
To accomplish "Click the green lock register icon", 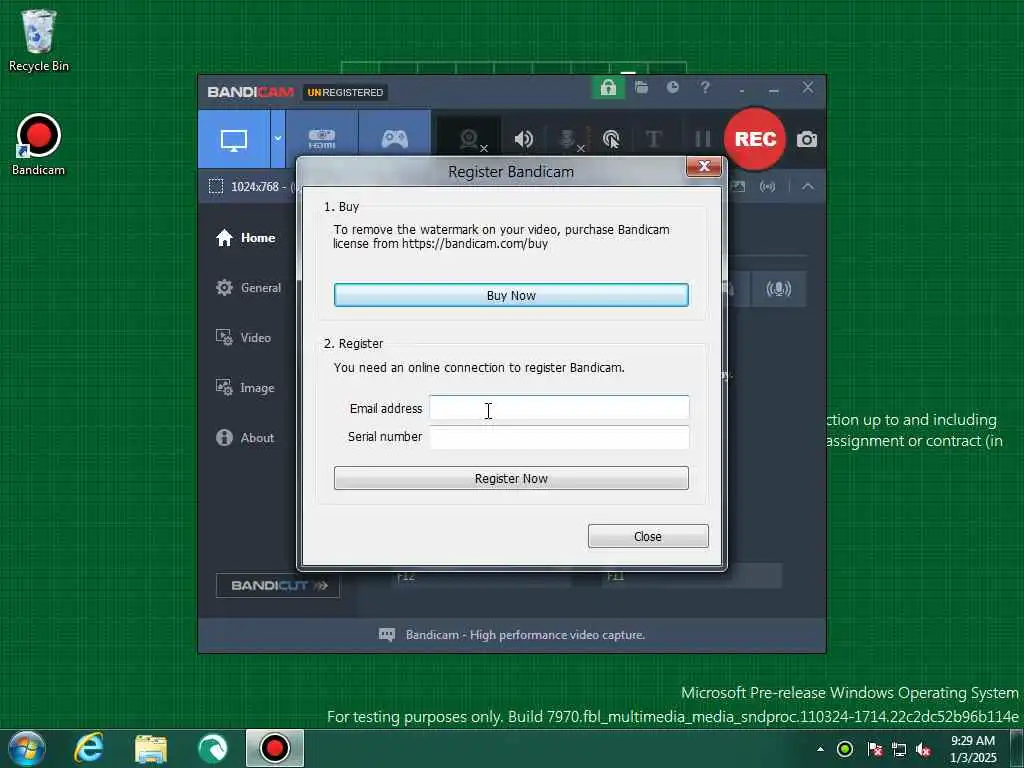I will [x=608, y=88].
